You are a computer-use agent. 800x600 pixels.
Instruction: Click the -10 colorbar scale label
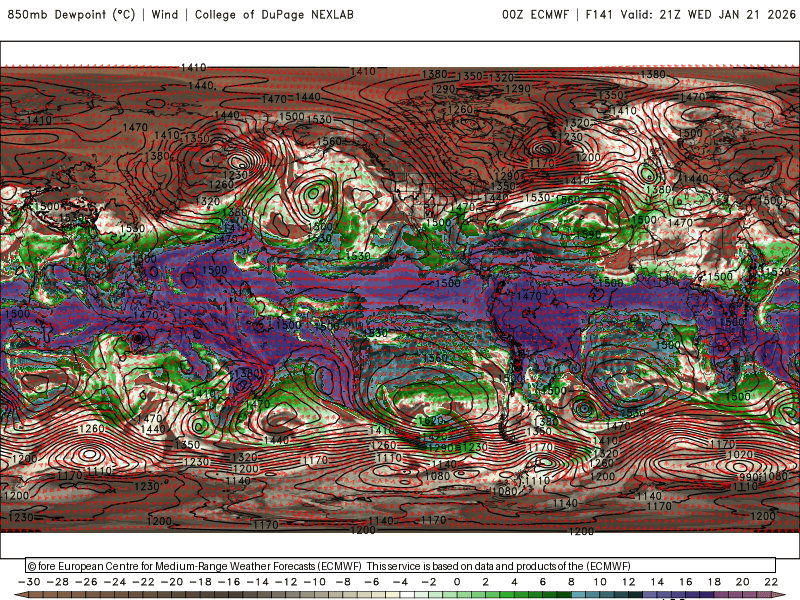[x=315, y=582]
